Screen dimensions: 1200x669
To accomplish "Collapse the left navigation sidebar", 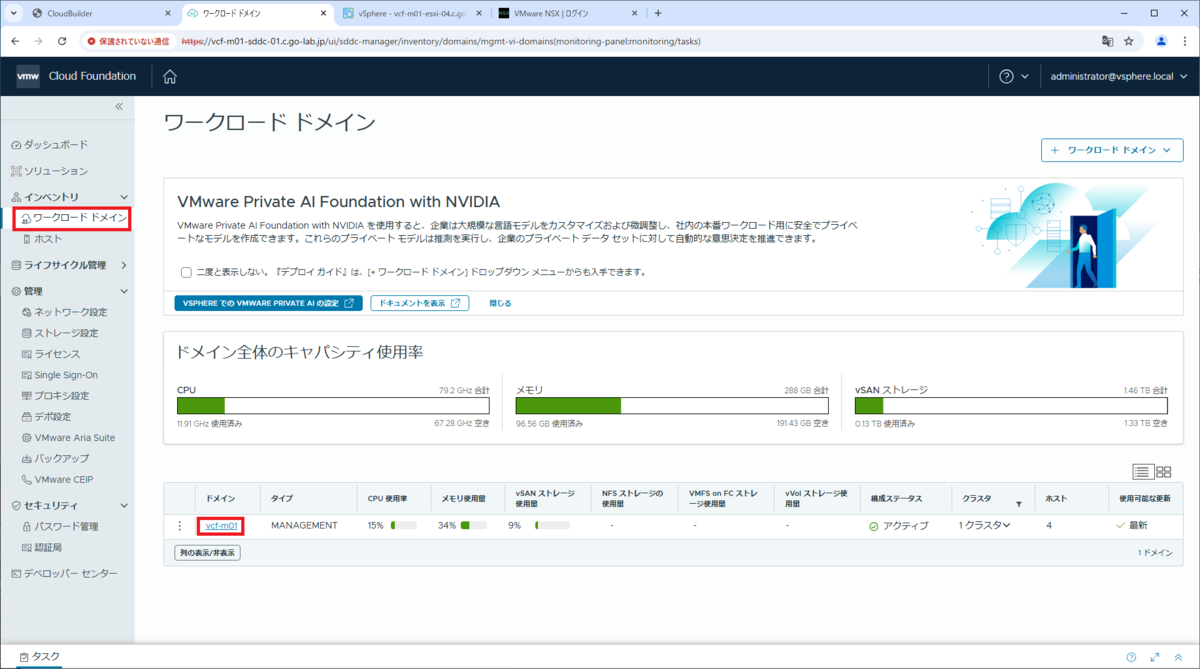I will pos(118,106).
